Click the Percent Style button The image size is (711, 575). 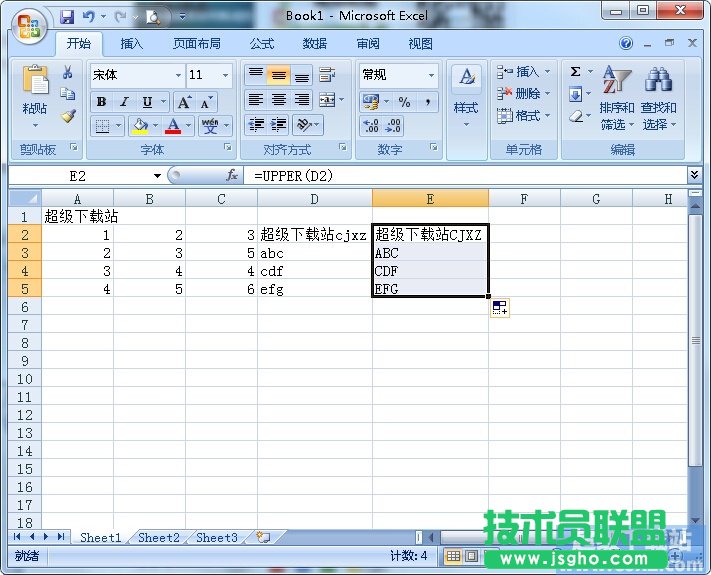(x=404, y=102)
